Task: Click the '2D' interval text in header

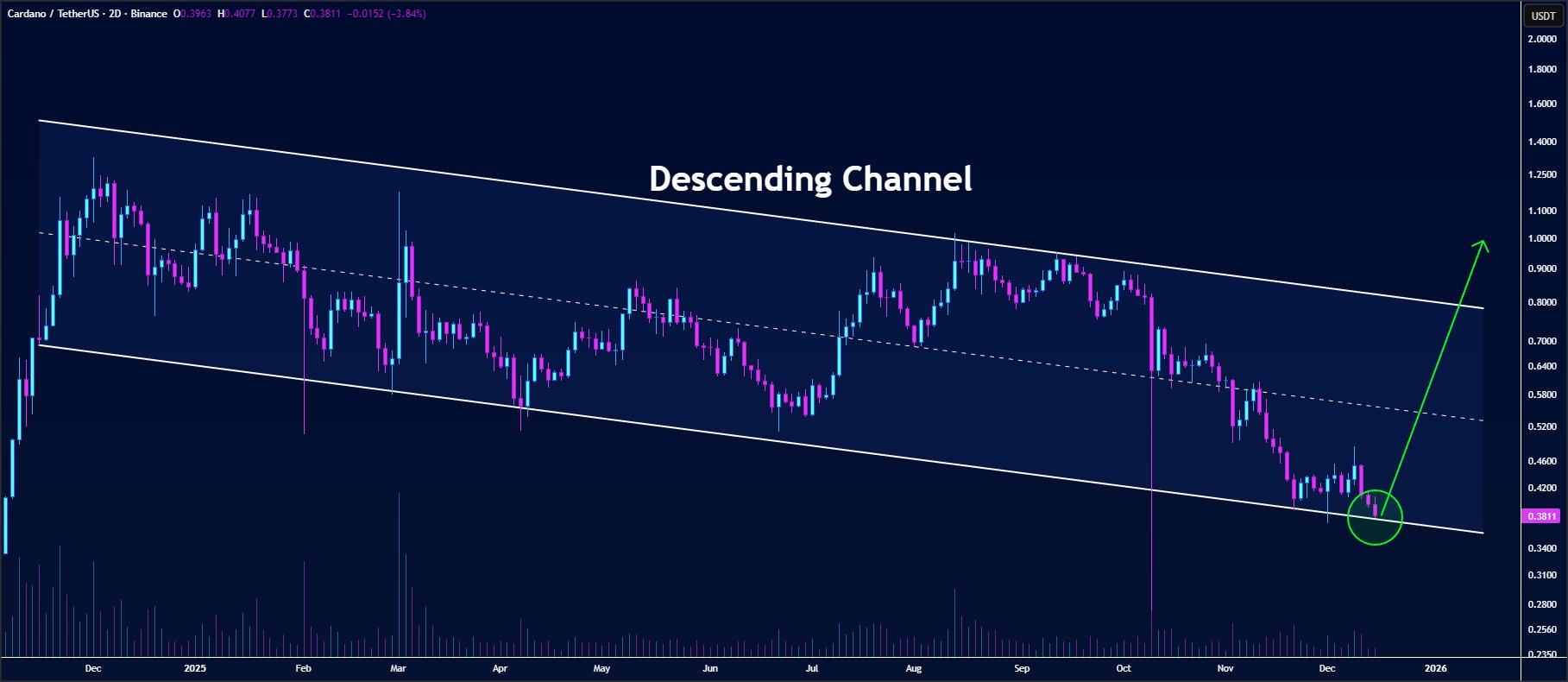Action: [115, 14]
